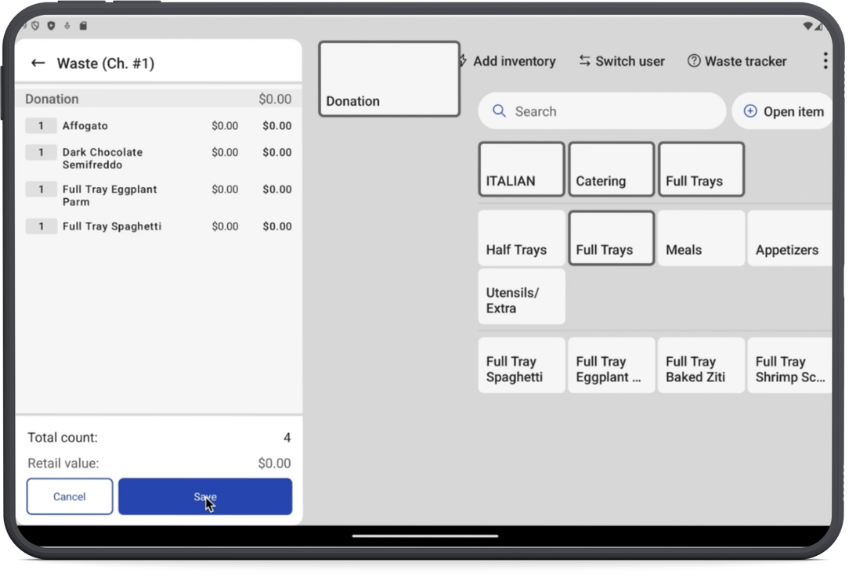
Task: Click the Retail value label
Action: (63, 463)
